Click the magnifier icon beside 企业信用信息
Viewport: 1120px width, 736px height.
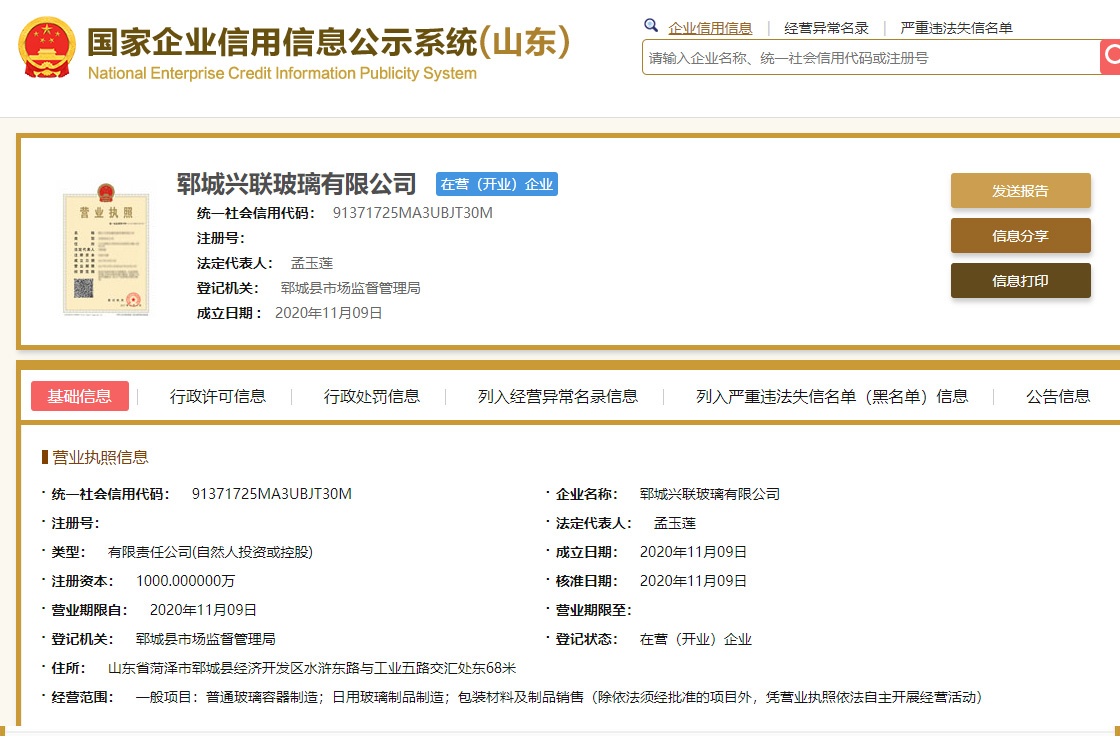coord(651,26)
